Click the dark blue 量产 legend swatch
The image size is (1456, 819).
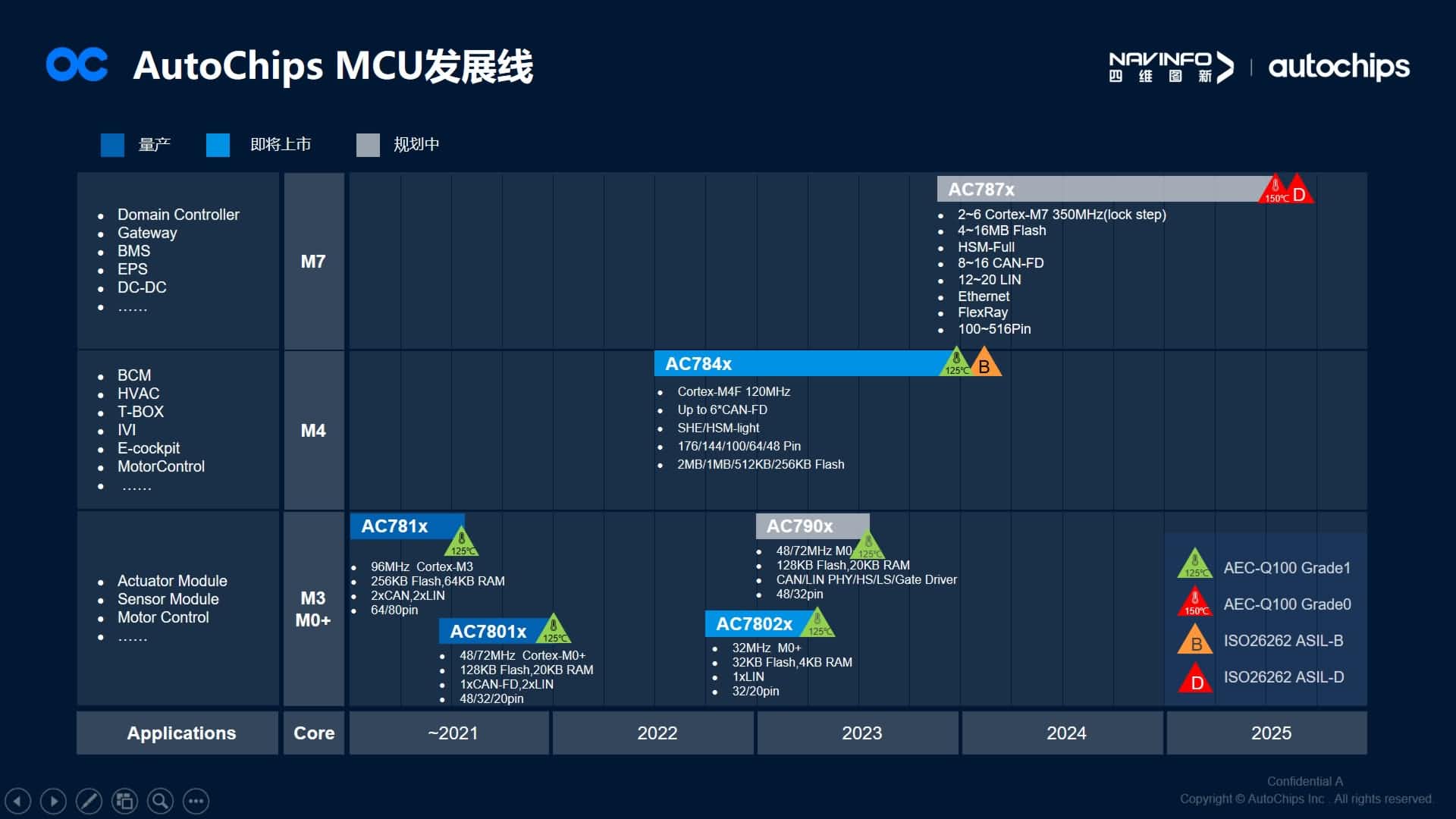tap(112, 145)
